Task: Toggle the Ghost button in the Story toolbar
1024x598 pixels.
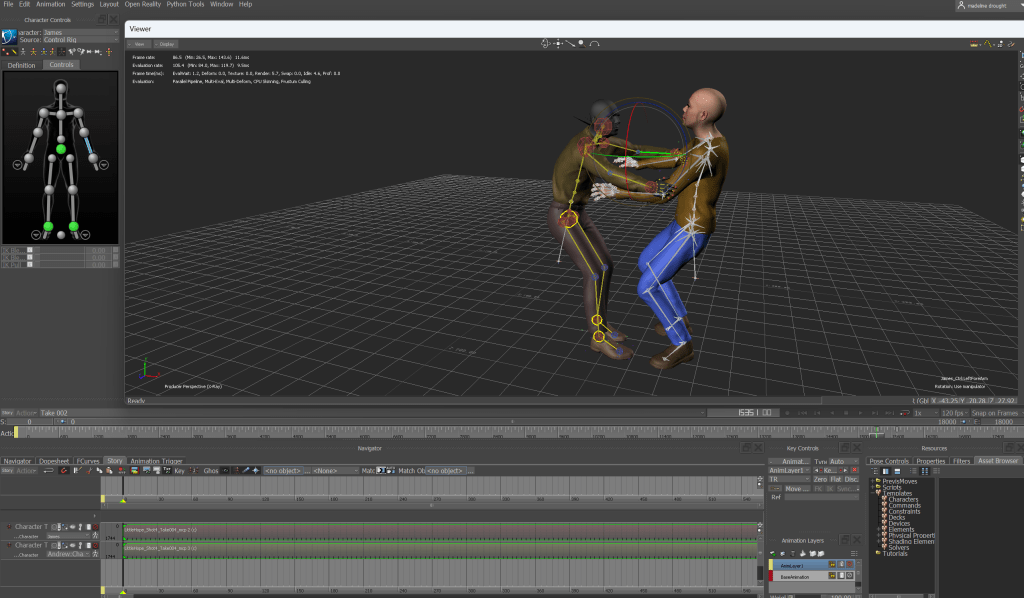Action: [210, 470]
